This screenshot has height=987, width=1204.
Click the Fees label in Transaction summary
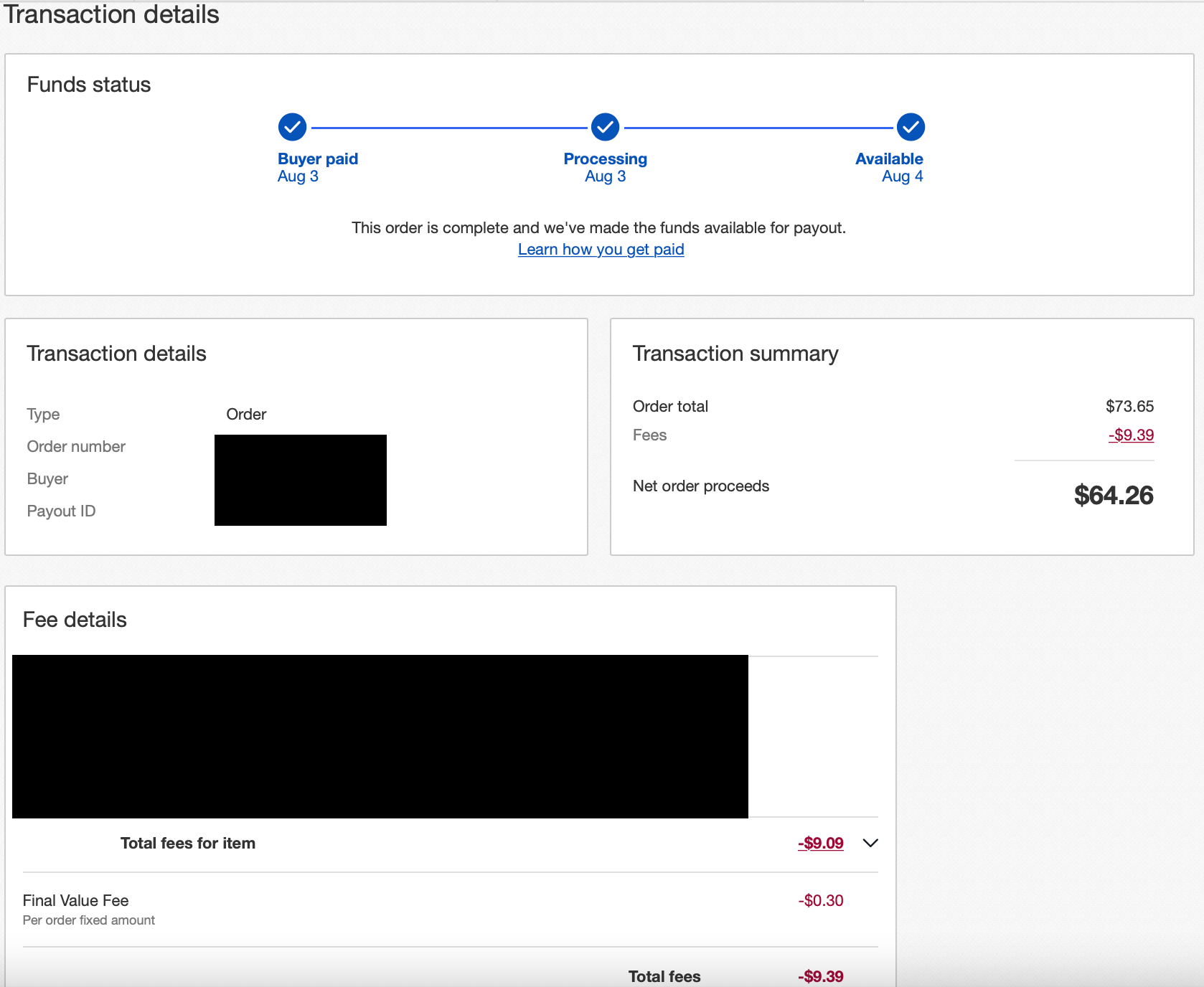pyautogui.click(x=649, y=435)
